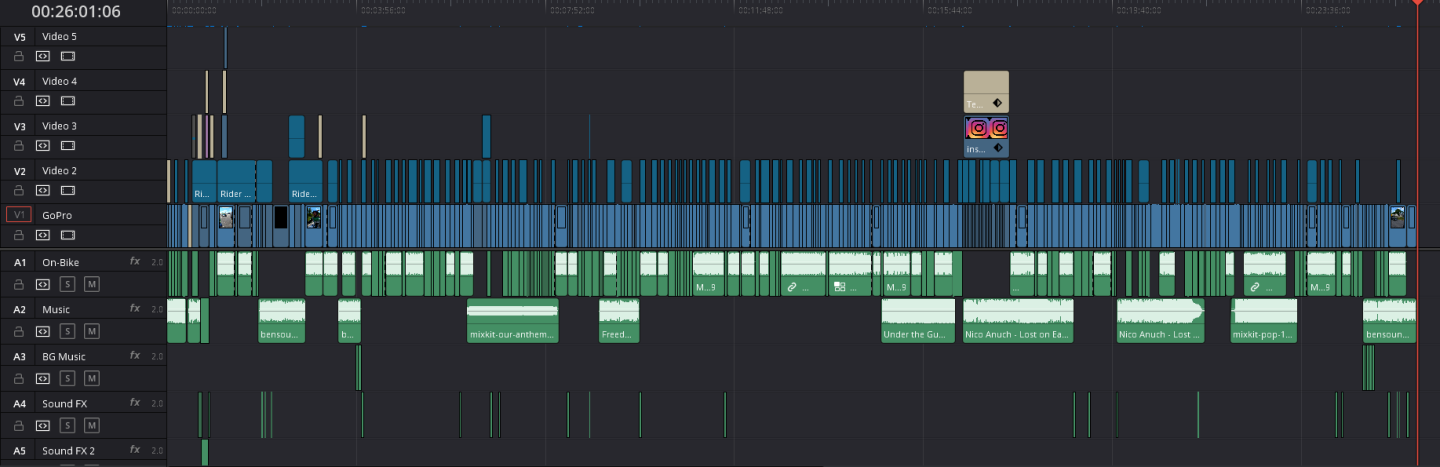Viewport: 1440px width, 467px height.
Task: Mute the On-Bike audio track
Action: tap(91, 284)
